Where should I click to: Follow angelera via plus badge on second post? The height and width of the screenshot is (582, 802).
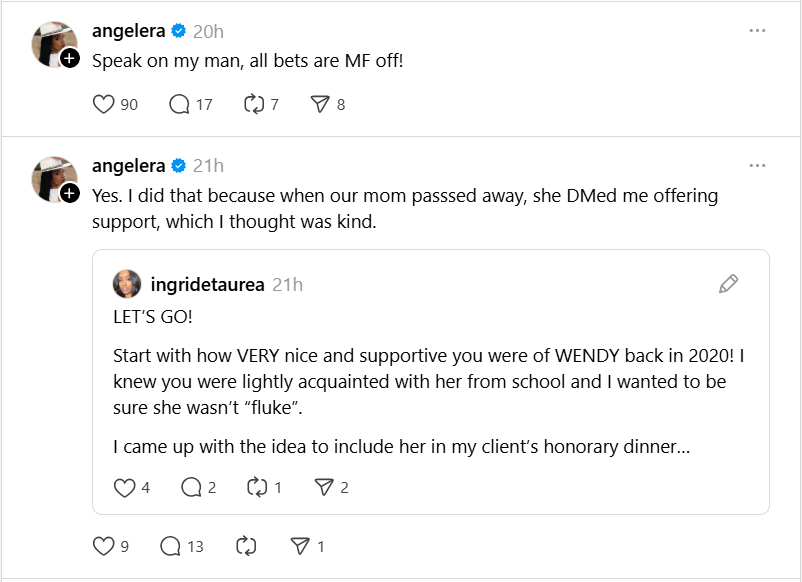[69, 193]
